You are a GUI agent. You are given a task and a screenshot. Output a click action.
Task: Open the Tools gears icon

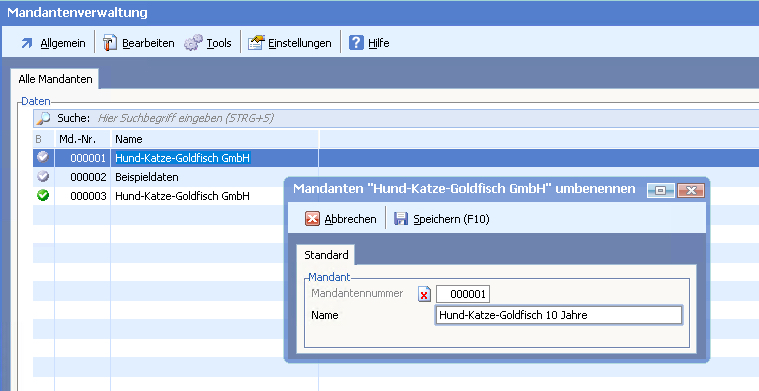(x=193, y=43)
